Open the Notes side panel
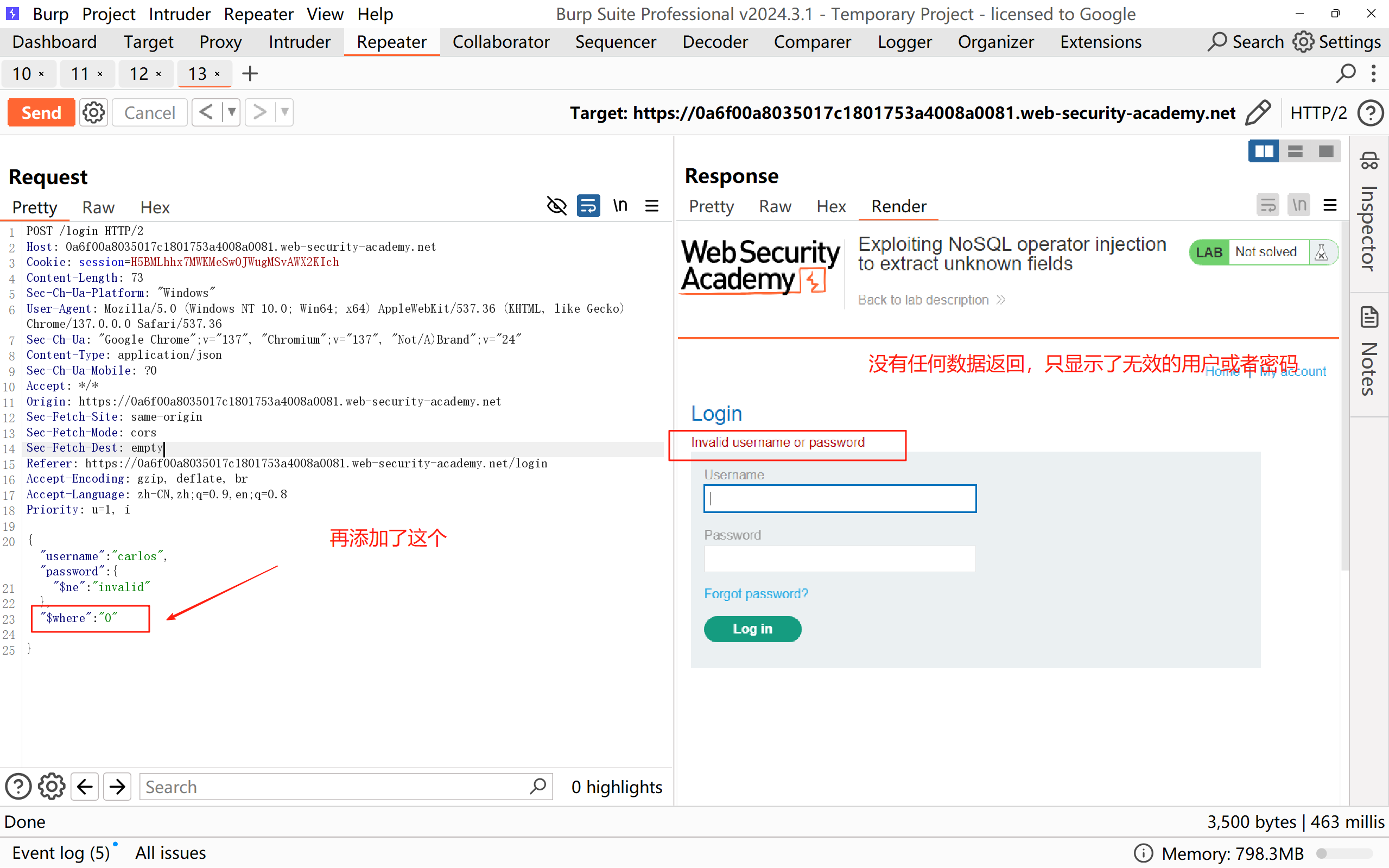This screenshot has width=1389, height=868. point(1369,350)
